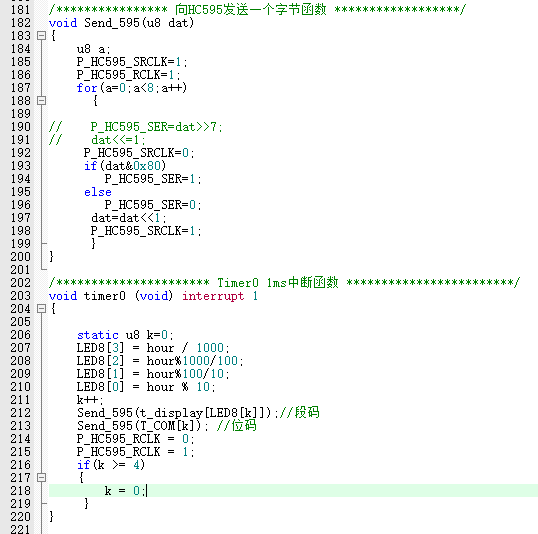Click 'LED8[3] = hour / 1000;' line
The width and height of the screenshot is (538, 534).
pos(153,348)
